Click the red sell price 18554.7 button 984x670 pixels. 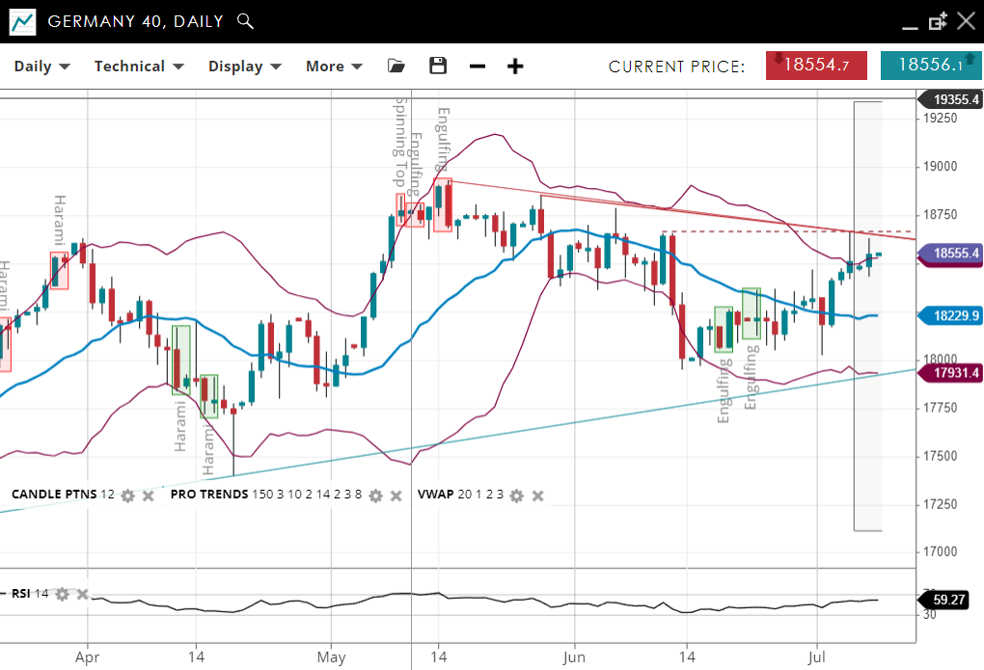(x=816, y=65)
